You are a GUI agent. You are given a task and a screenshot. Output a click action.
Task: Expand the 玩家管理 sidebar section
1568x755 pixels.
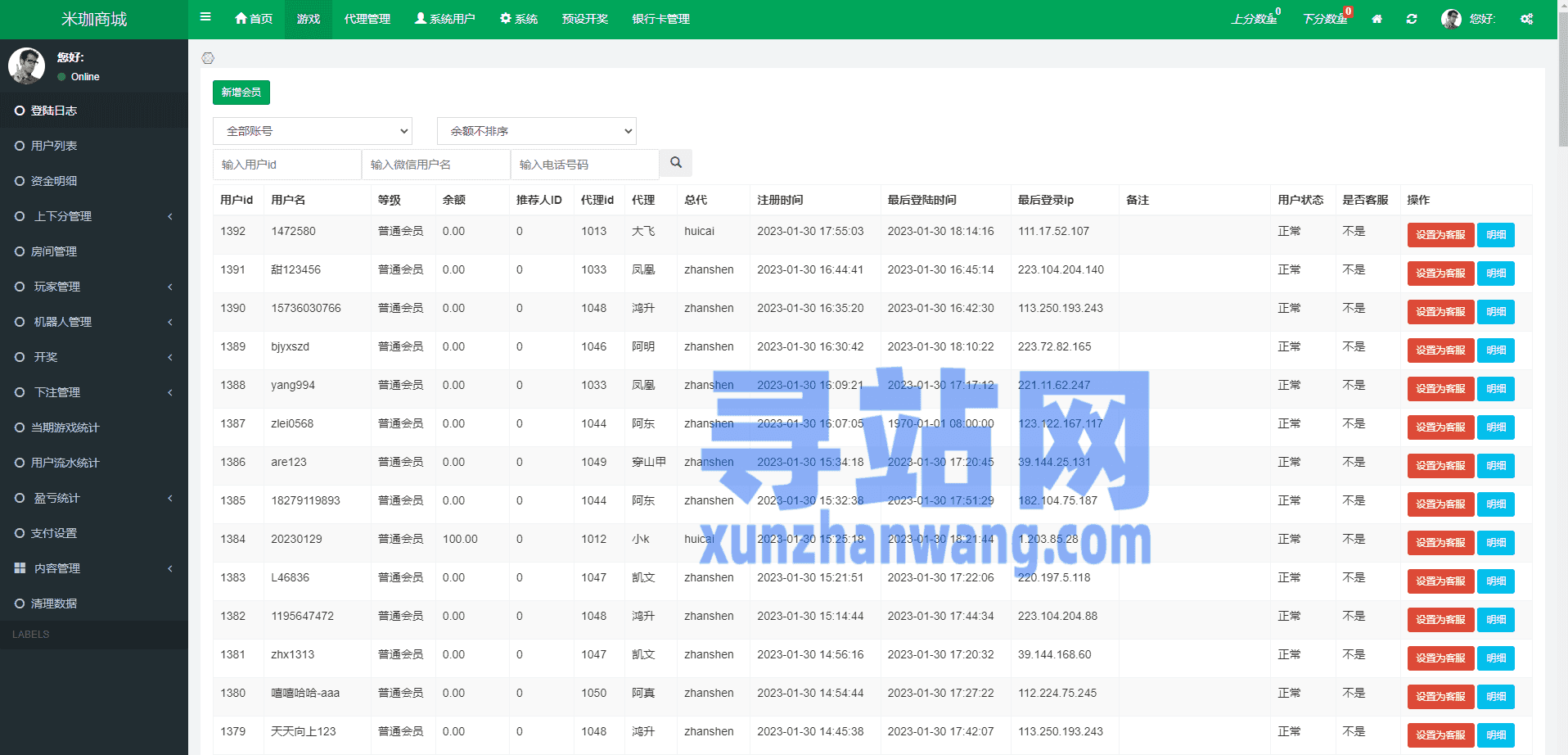pos(94,287)
